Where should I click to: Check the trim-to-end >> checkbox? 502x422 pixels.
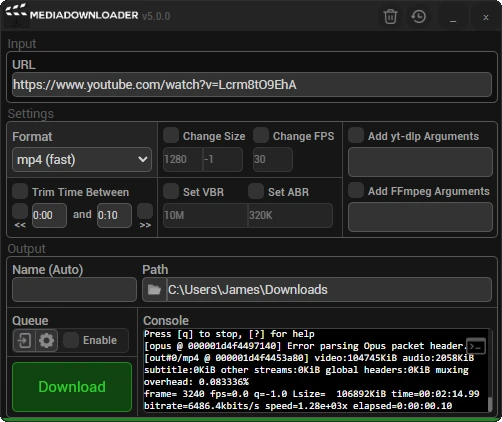[145, 211]
